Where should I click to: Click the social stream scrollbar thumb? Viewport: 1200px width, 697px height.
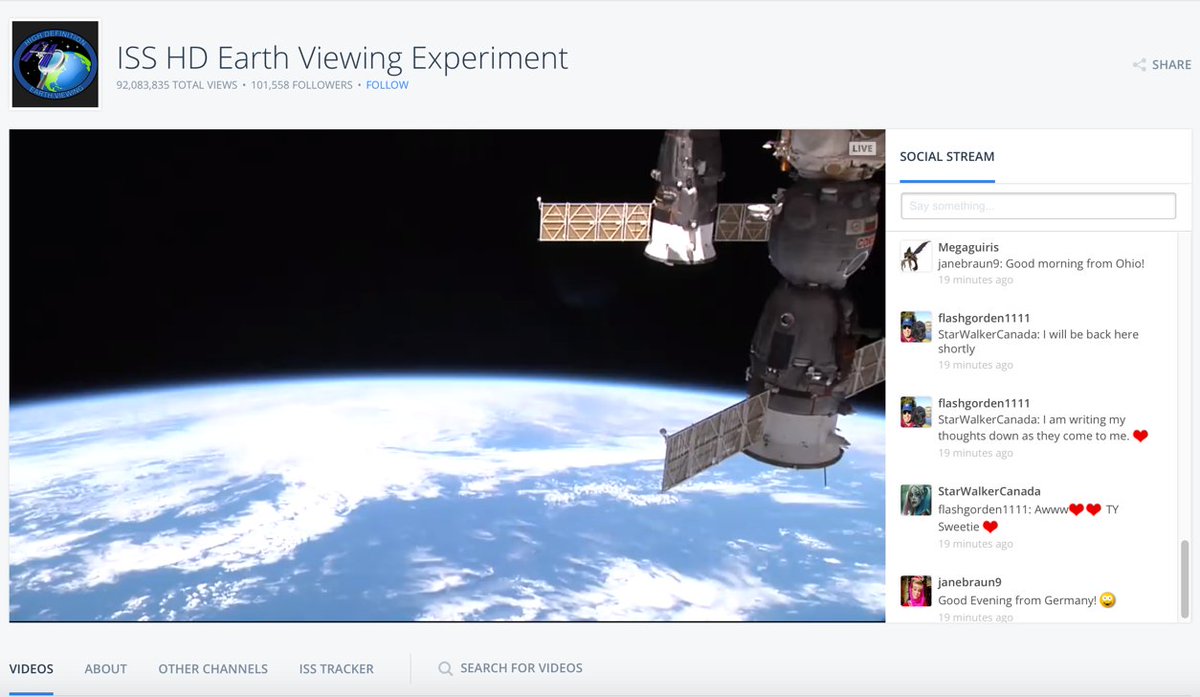(1185, 579)
